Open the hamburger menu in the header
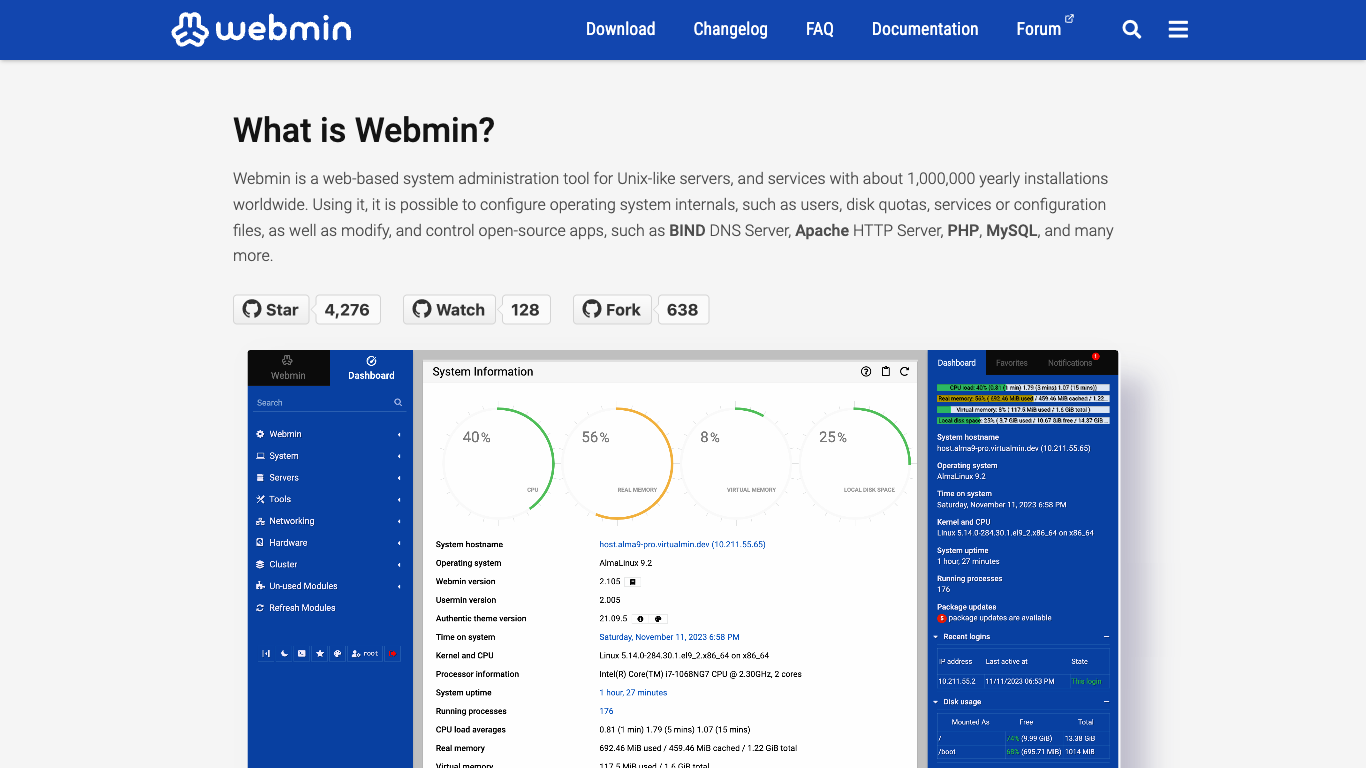The height and width of the screenshot is (768, 1366). 1178,29
